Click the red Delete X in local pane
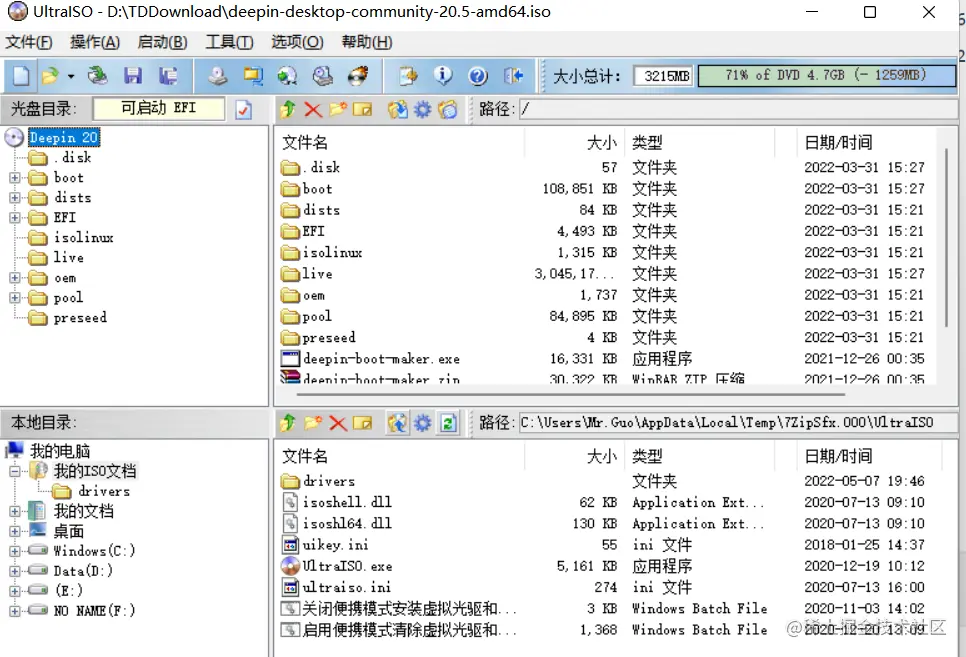 pos(338,423)
